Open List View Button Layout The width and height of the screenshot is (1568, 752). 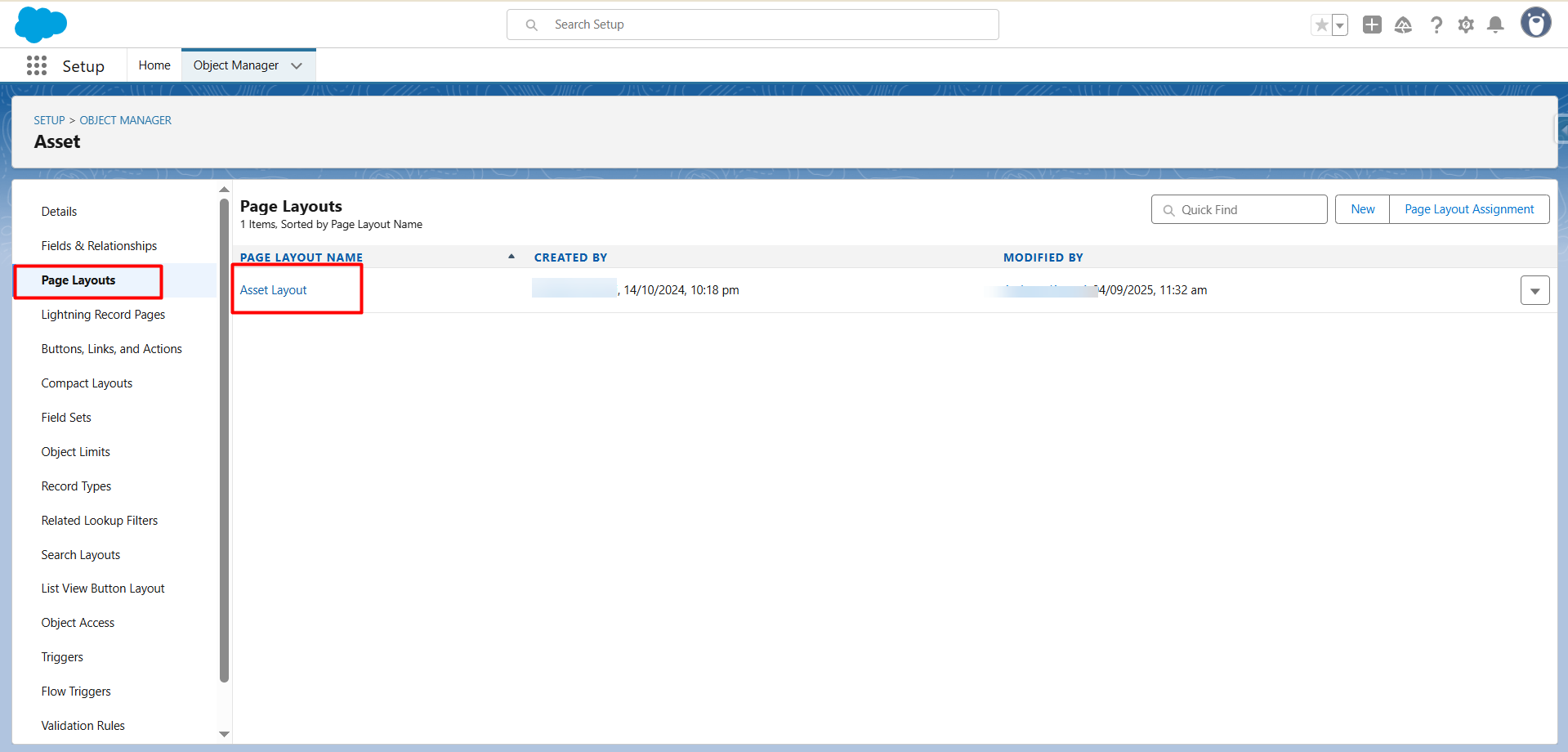pos(103,589)
